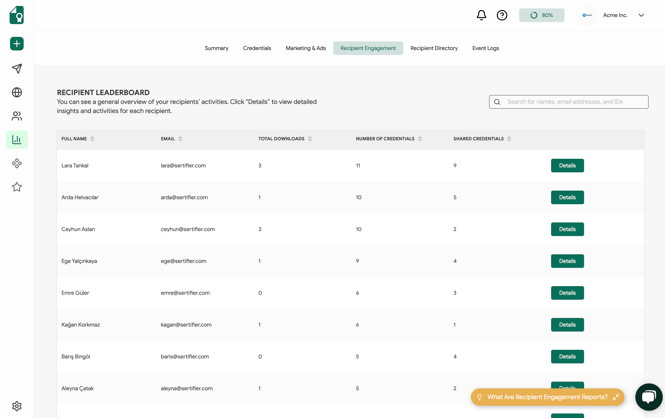Click the Recipient Leaderboard heading
The width and height of the screenshot is (665, 418).
[x=103, y=92]
